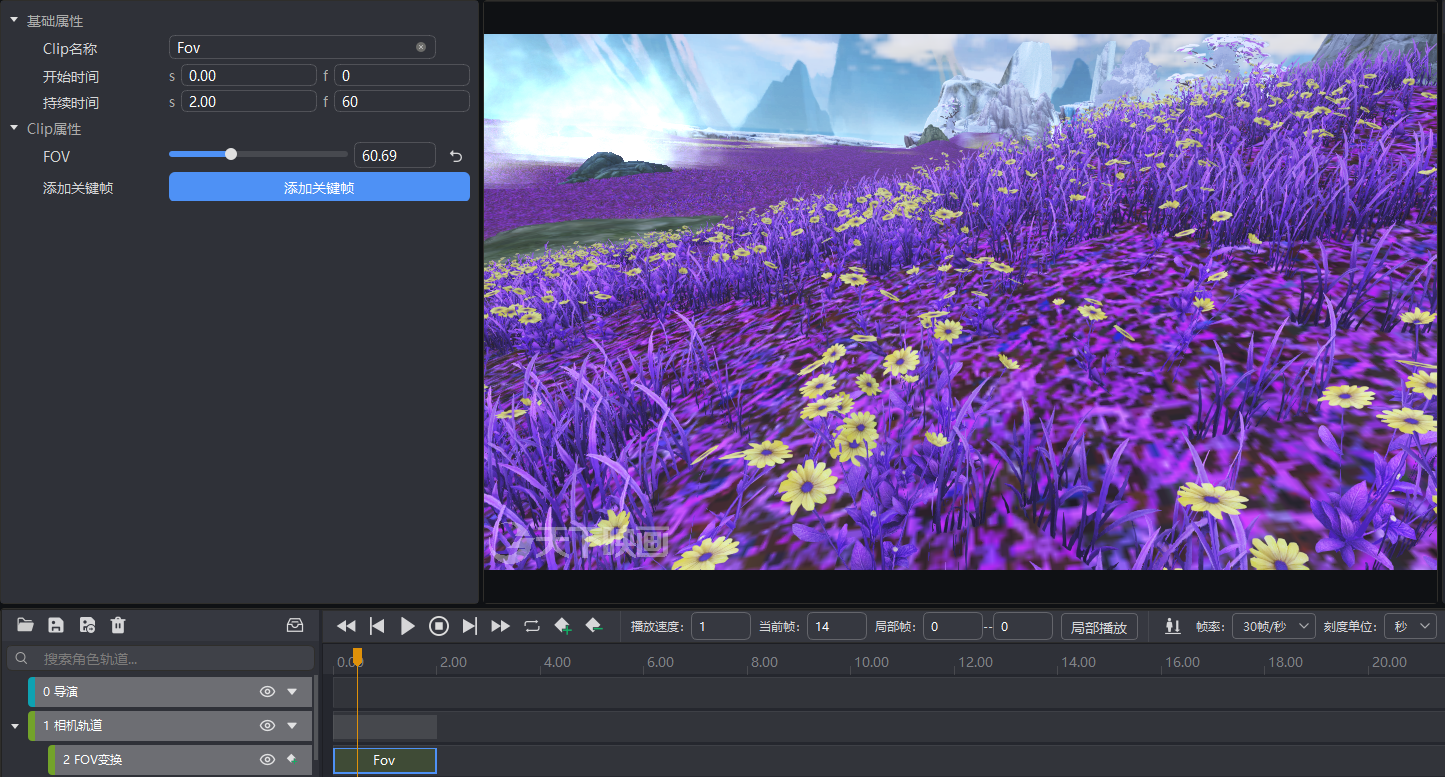Image resolution: width=1445 pixels, height=777 pixels.
Task: Click the save-as icon beside the save disk
Action: coord(87,625)
